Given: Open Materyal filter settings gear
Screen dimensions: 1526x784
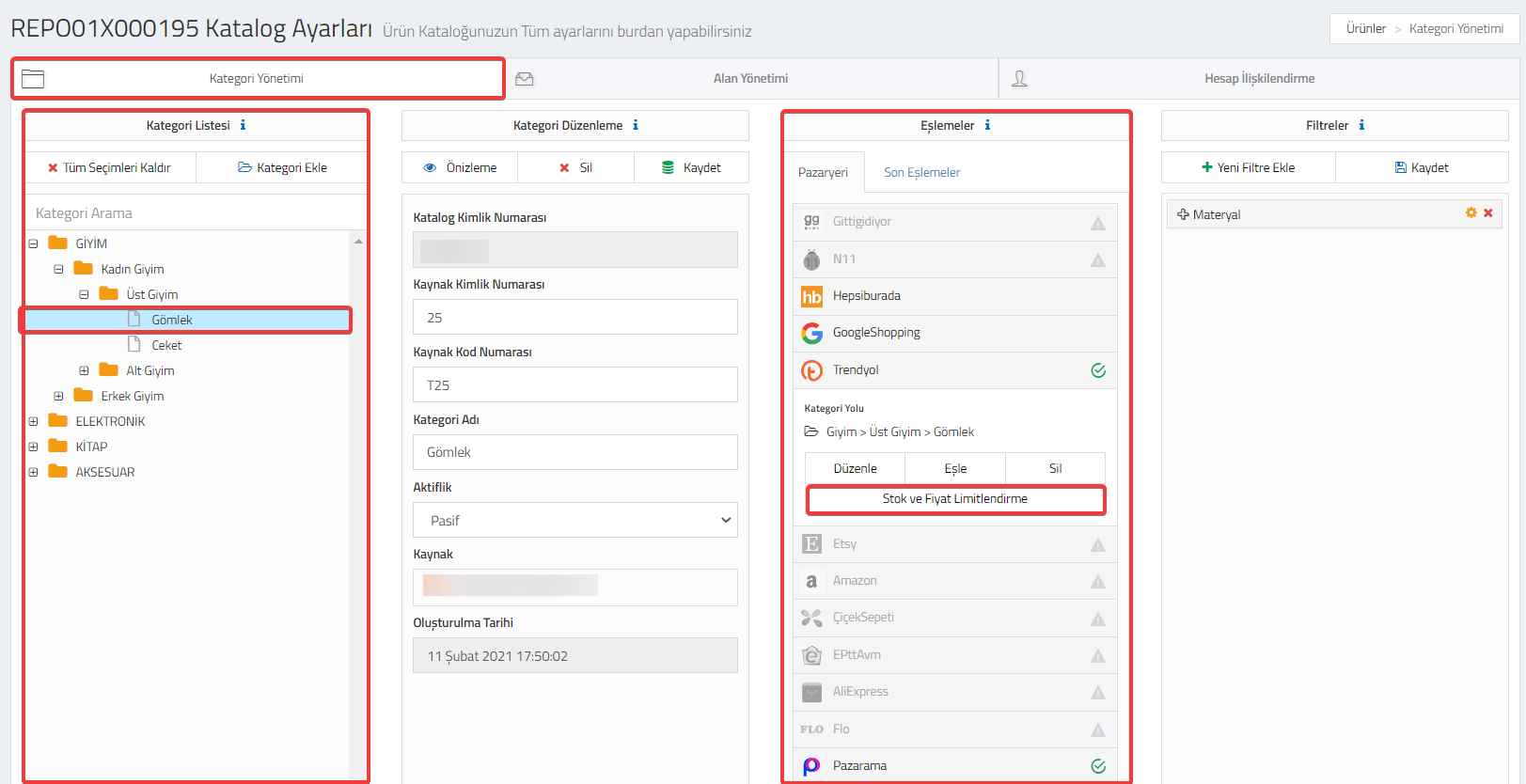Looking at the screenshot, I should (x=1471, y=213).
